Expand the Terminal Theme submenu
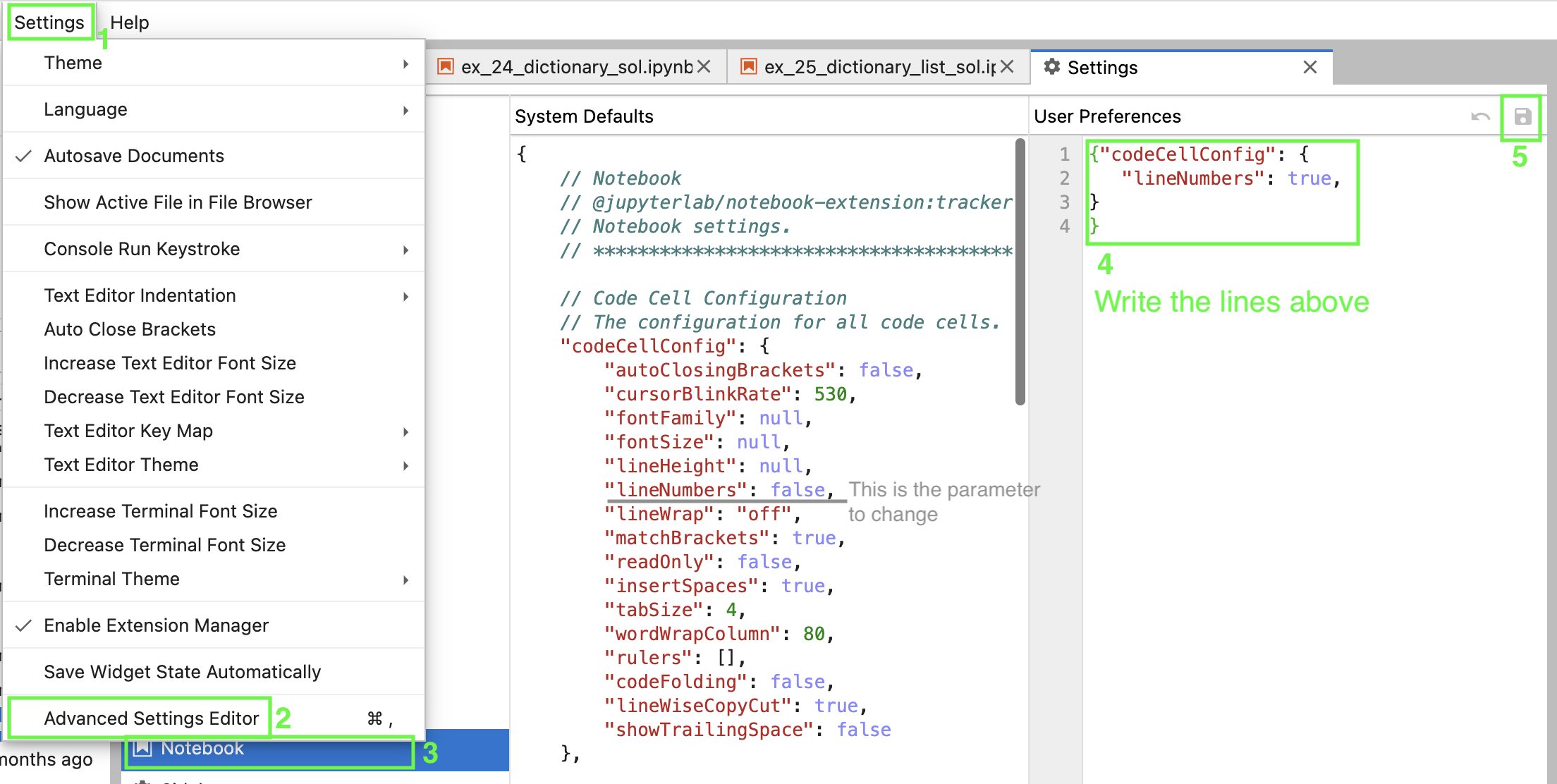Viewport: 1557px width, 784px height. 214,579
